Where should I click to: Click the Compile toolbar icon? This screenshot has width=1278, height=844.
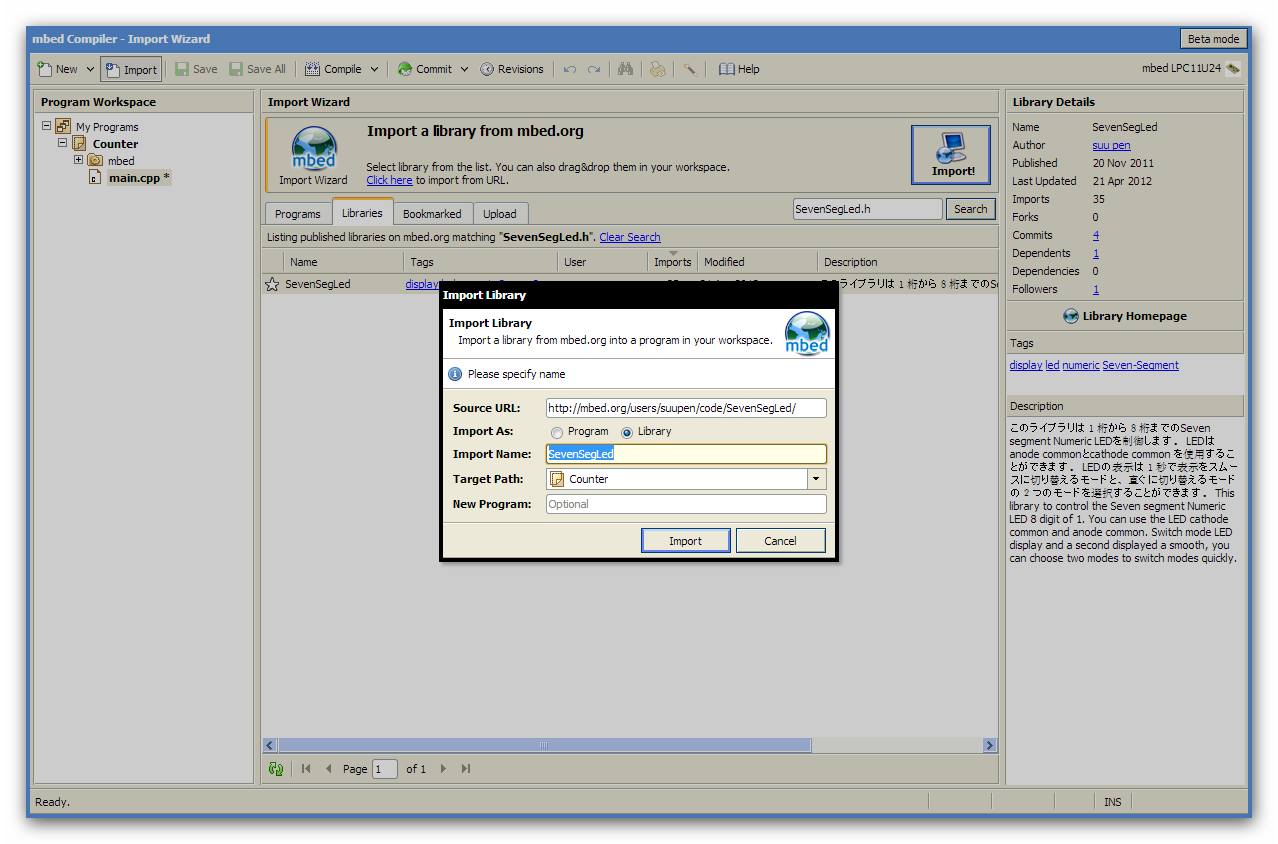[x=313, y=69]
